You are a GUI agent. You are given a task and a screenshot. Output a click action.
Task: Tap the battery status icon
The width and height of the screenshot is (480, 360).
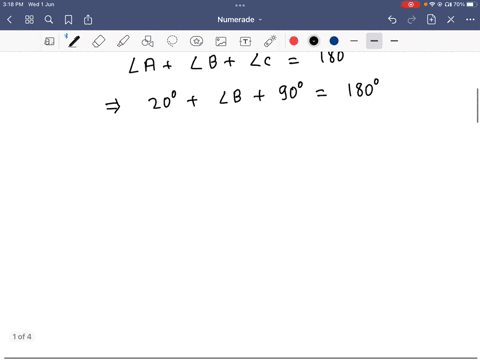(471, 4)
